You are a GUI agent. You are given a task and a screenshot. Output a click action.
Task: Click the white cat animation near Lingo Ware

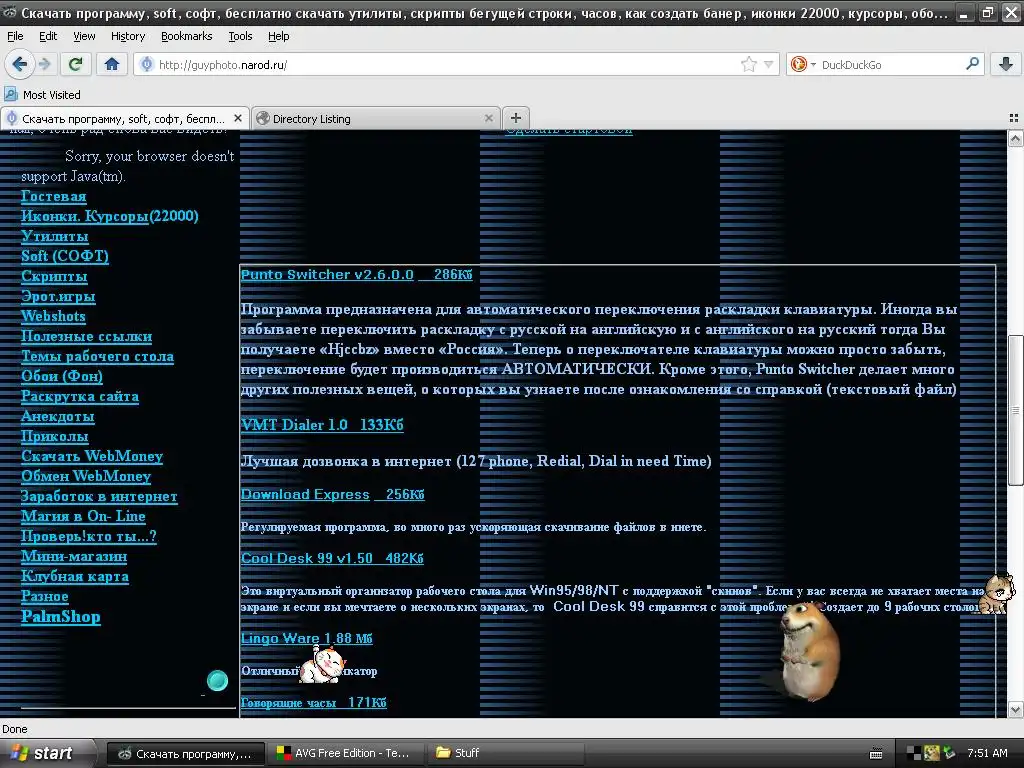(321, 665)
